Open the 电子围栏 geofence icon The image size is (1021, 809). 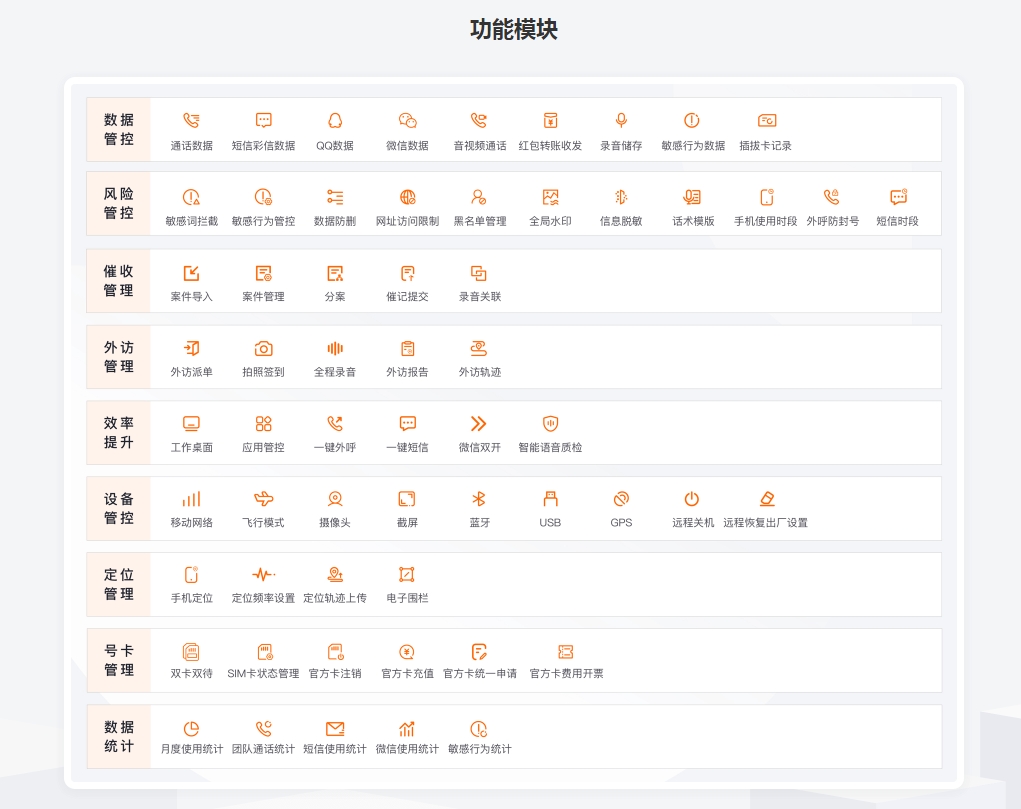(407, 575)
